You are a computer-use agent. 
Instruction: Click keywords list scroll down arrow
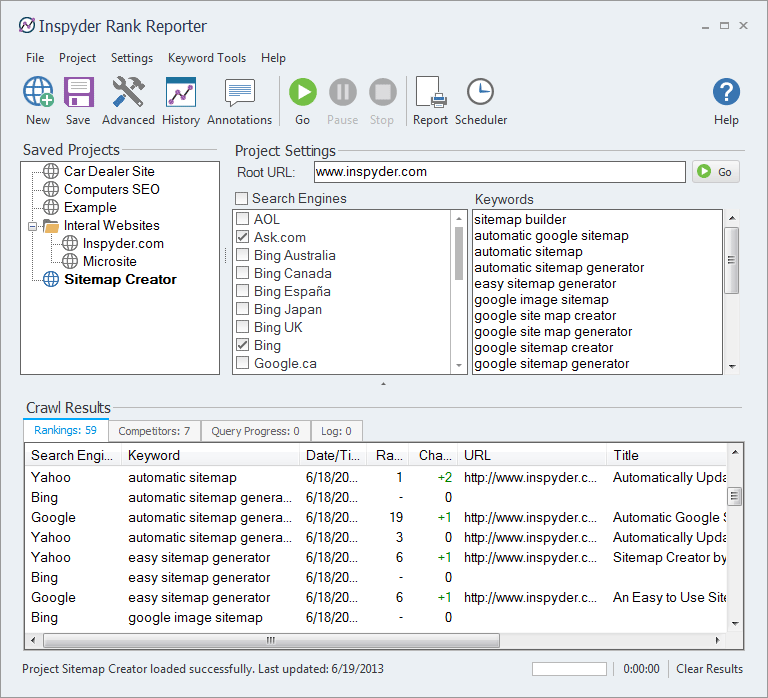pyautogui.click(x=732, y=366)
